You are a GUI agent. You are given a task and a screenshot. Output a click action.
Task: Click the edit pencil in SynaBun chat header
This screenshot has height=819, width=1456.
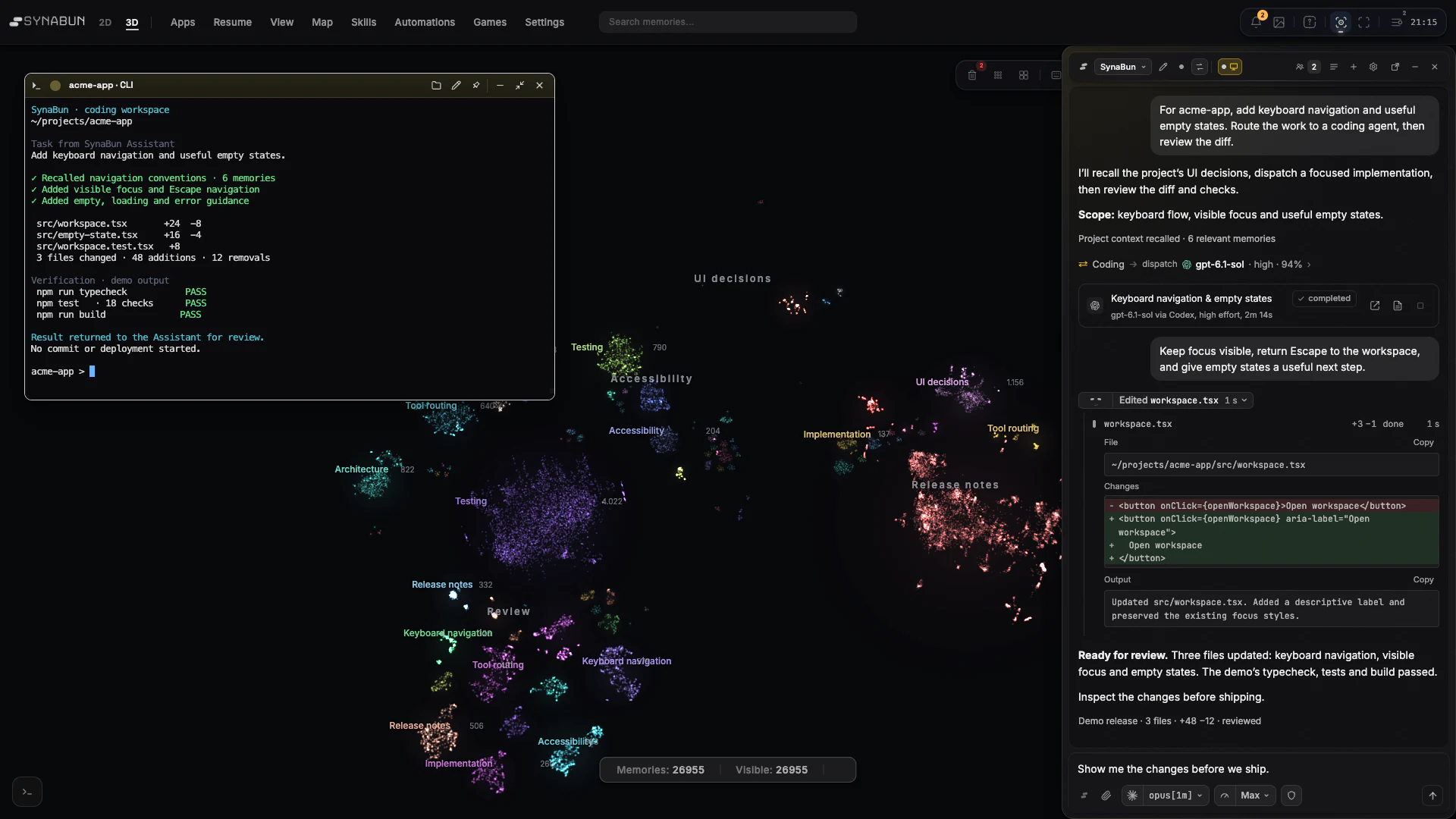pos(1163,67)
